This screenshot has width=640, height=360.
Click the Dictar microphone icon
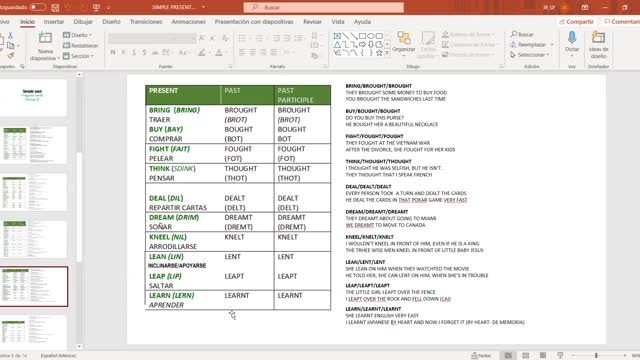point(572,38)
